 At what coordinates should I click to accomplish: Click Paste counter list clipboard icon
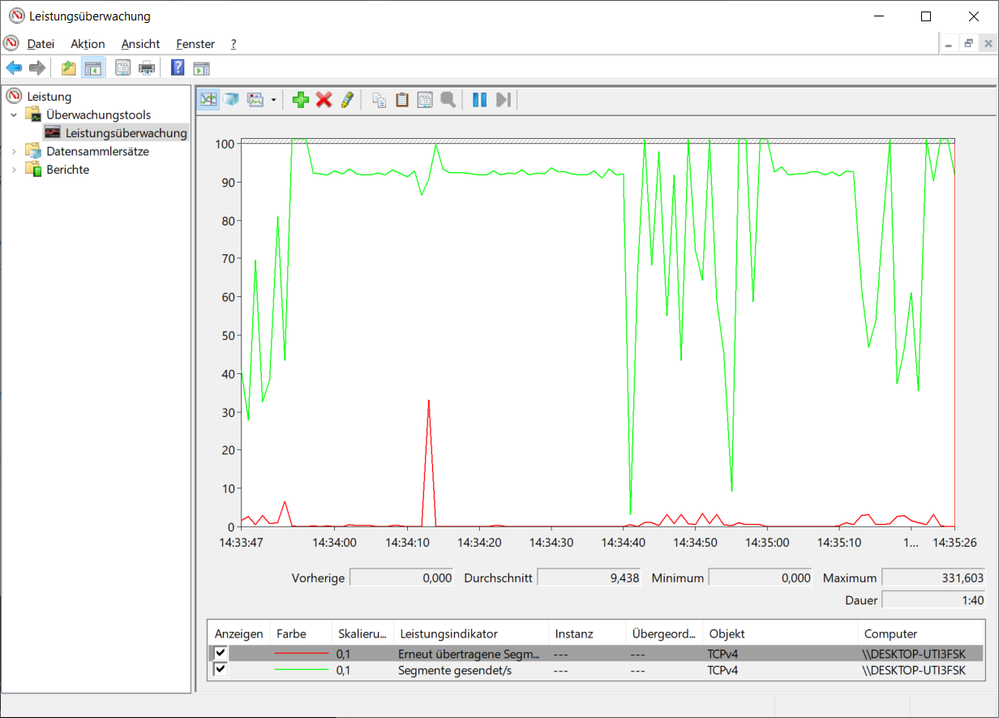[402, 99]
